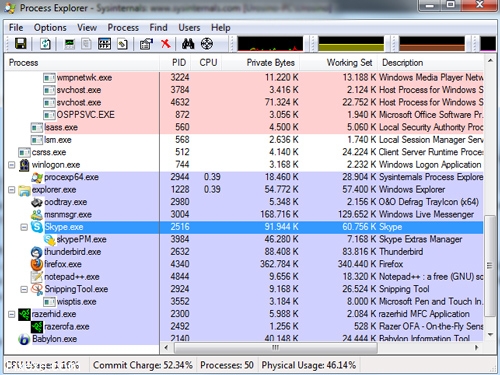Viewport: 500px width, 375px height.
Task: Sort by Working Set column header
Action: (x=339, y=63)
